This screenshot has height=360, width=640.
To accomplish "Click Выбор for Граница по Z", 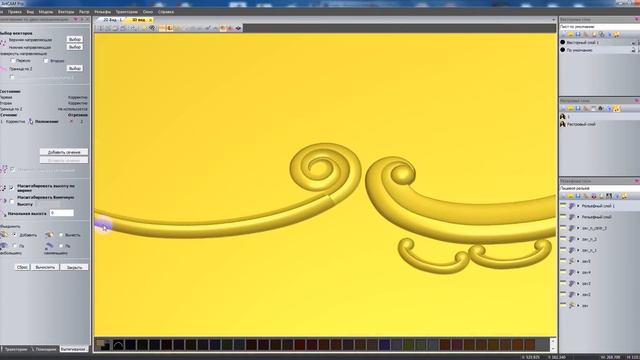I will 75,68.
